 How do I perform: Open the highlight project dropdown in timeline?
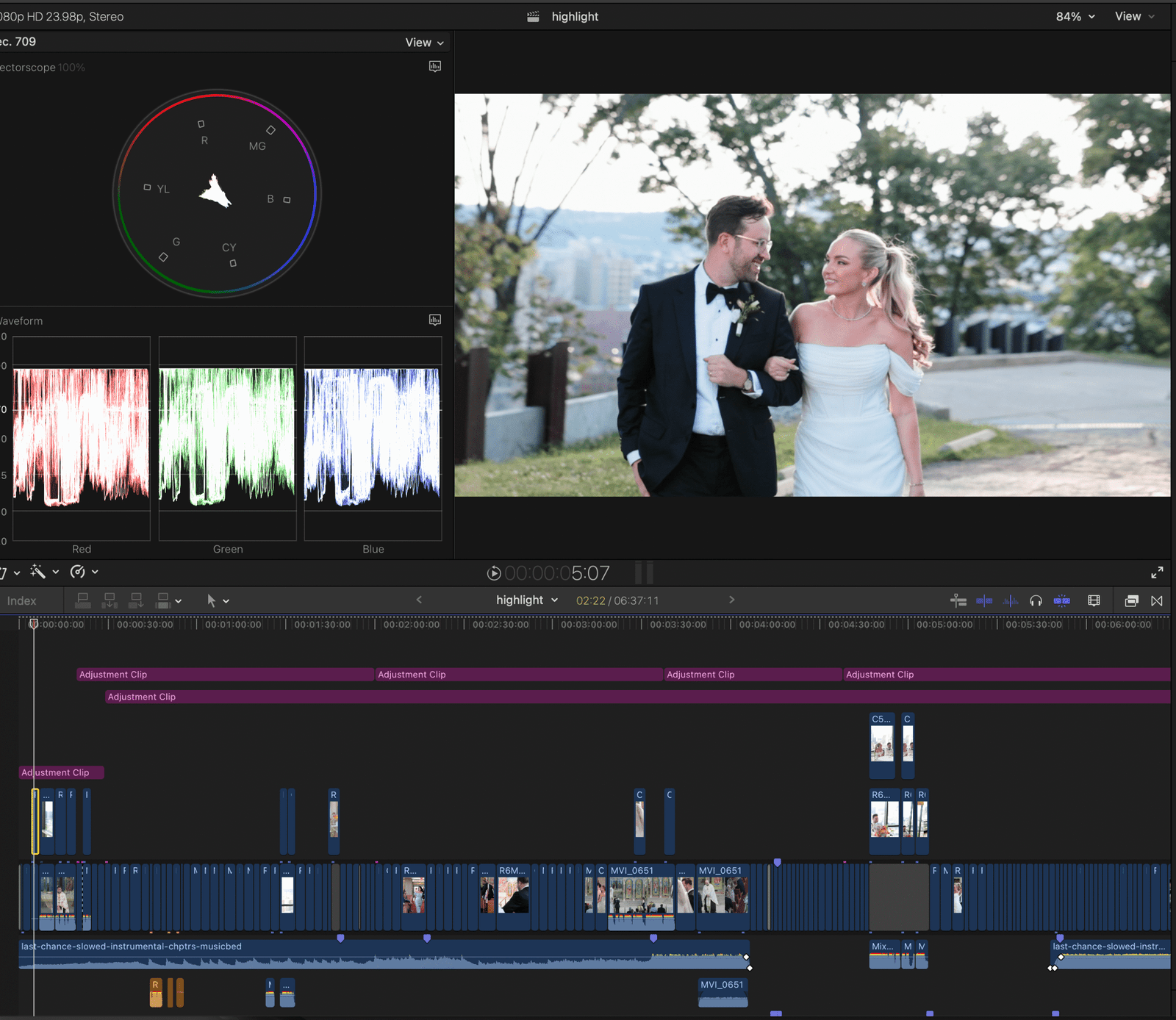[x=526, y=600]
